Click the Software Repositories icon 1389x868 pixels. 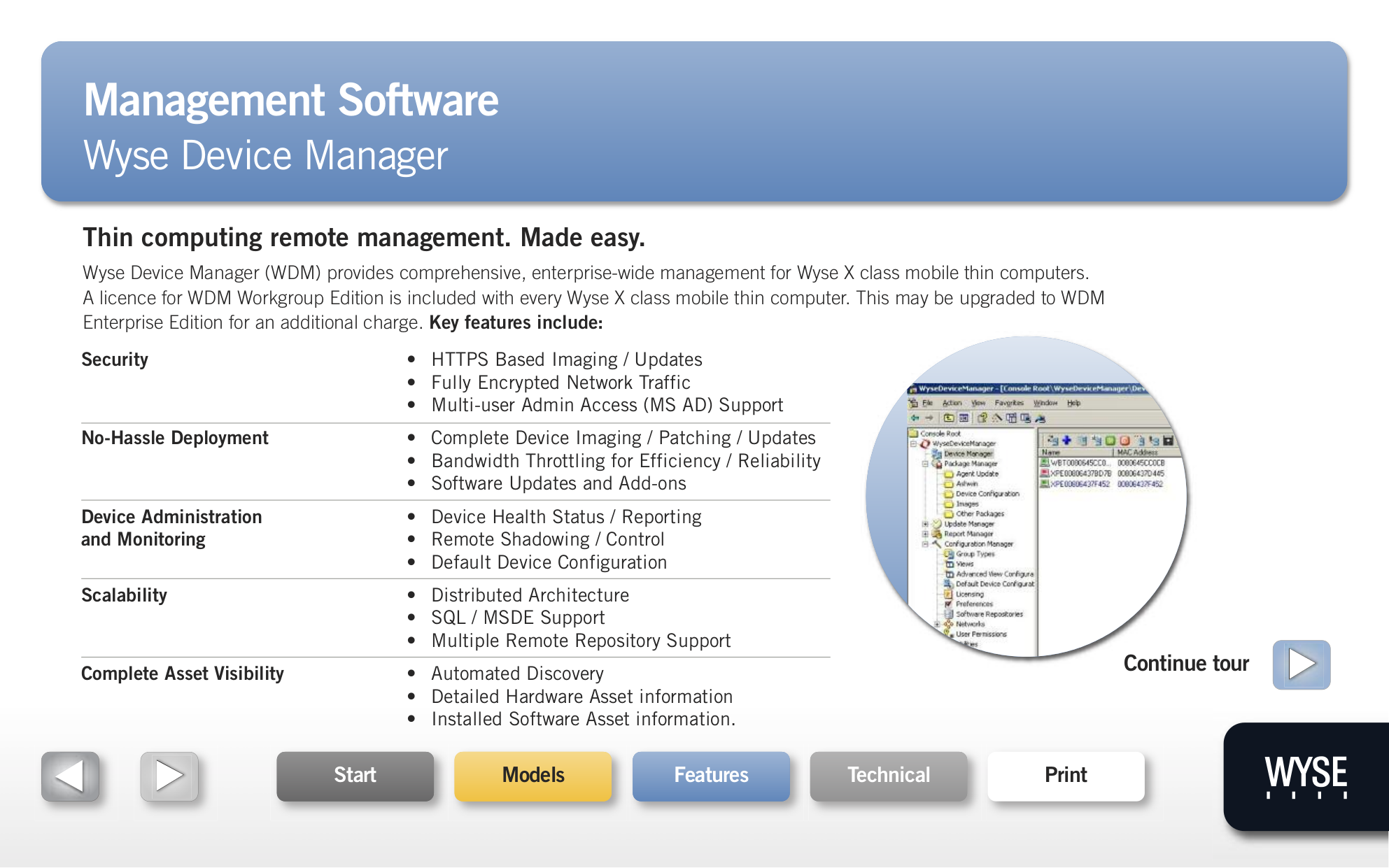coord(948,613)
